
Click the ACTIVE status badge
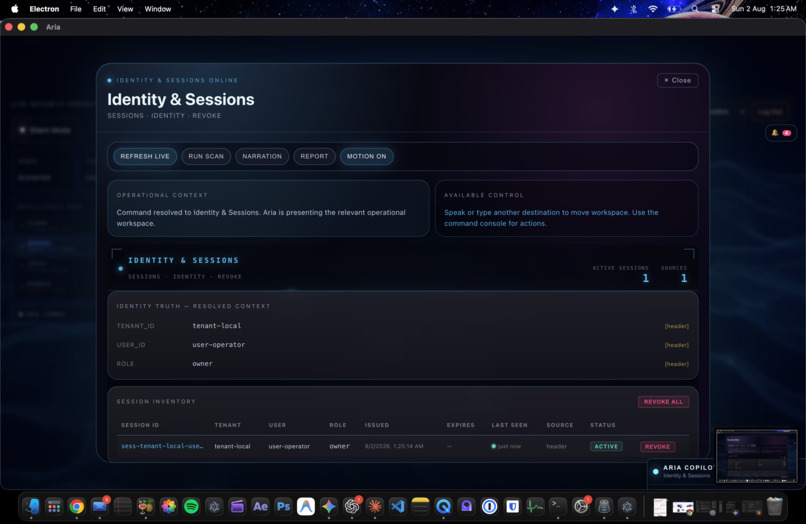pyautogui.click(x=606, y=446)
